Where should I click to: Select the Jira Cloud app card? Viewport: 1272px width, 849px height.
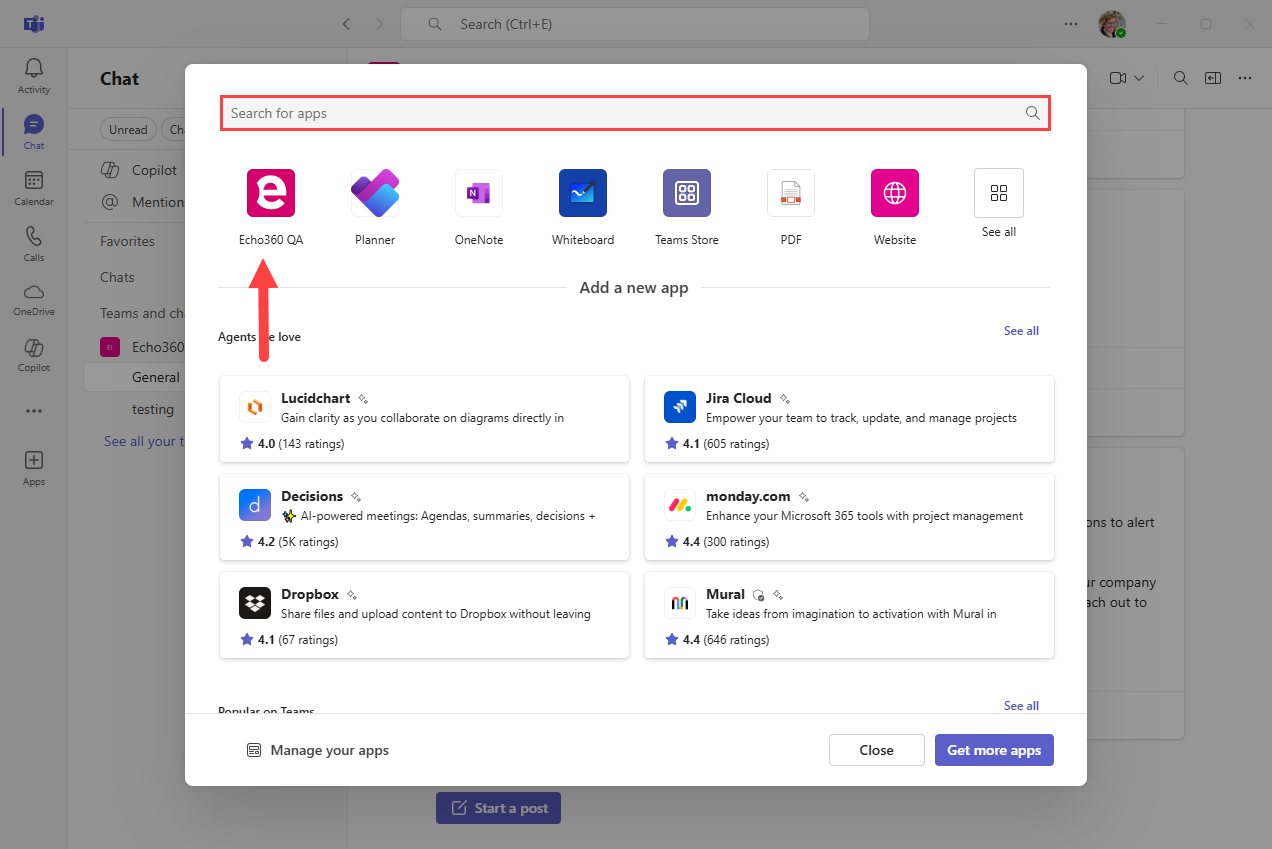[x=849, y=419]
